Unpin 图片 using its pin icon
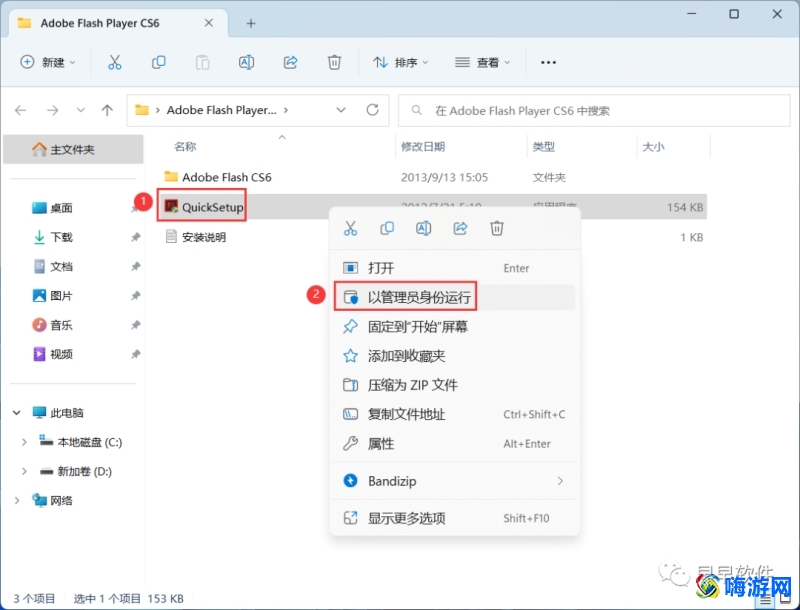This screenshot has width=800, height=610. tap(135, 296)
